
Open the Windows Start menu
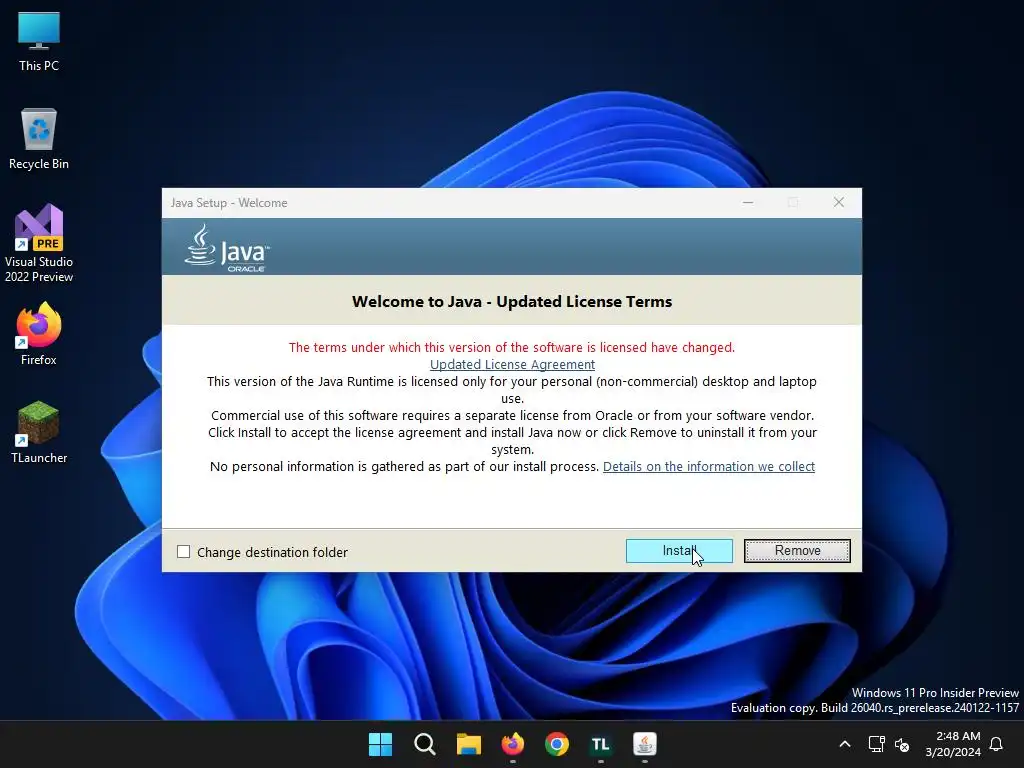[x=380, y=744]
